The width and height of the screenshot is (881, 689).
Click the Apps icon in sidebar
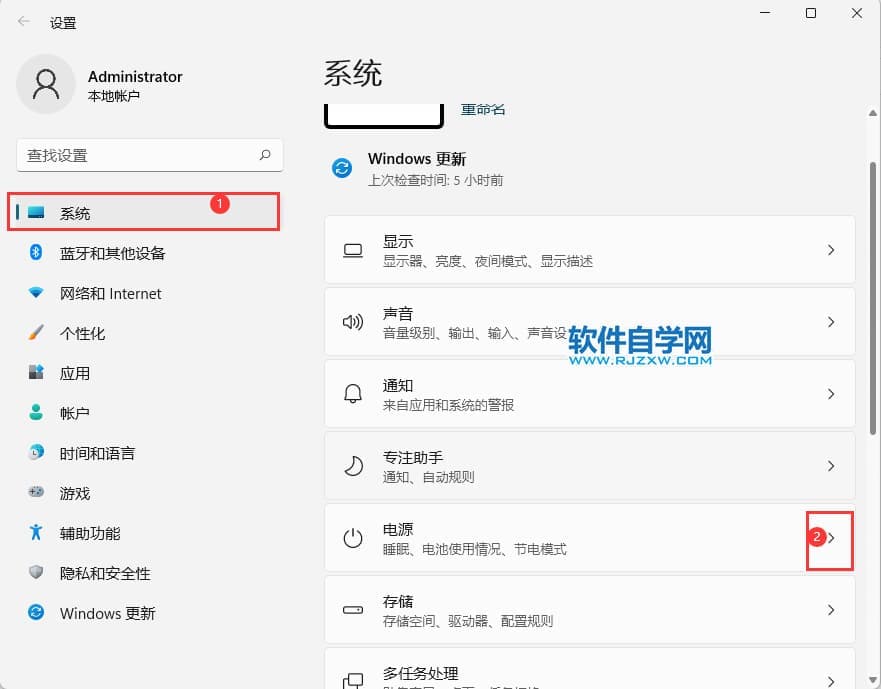click(36, 373)
